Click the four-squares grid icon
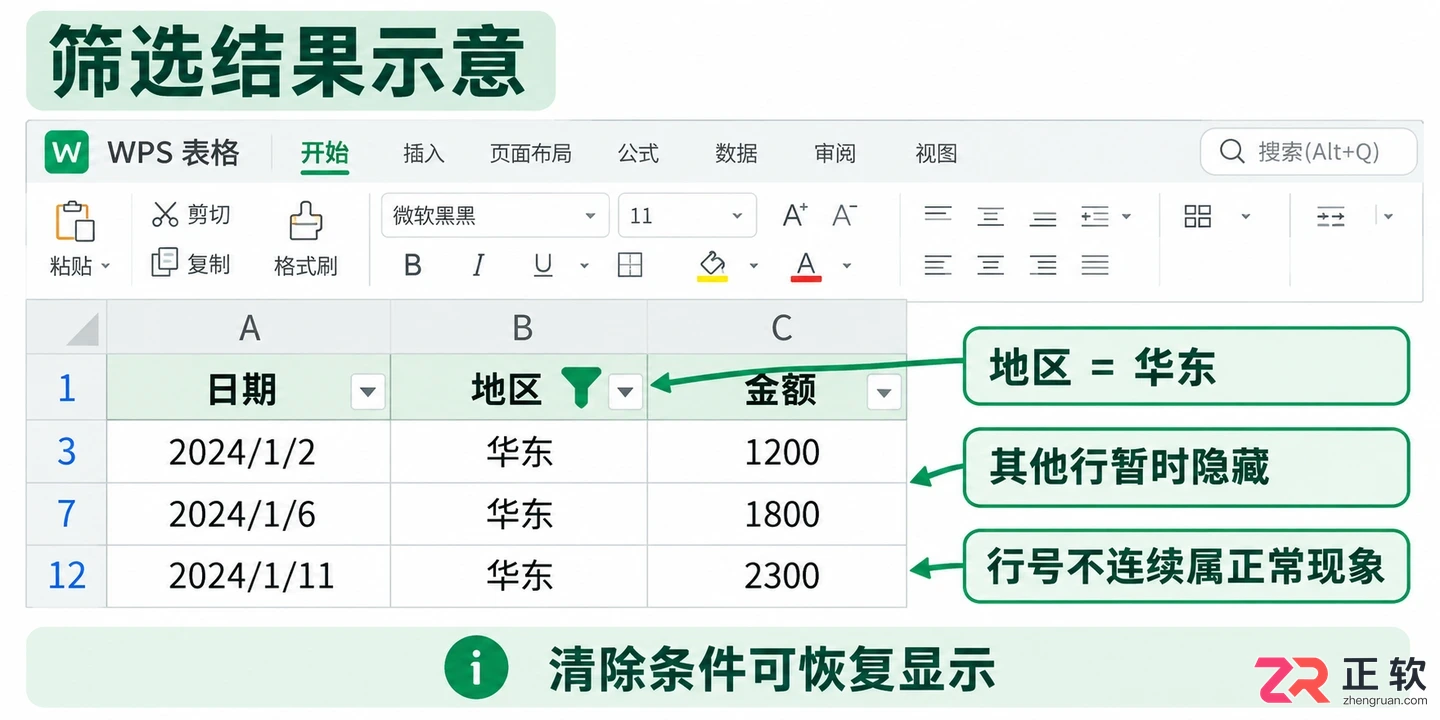The height and width of the screenshot is (720, 1440). click(x=1198, y=216)
